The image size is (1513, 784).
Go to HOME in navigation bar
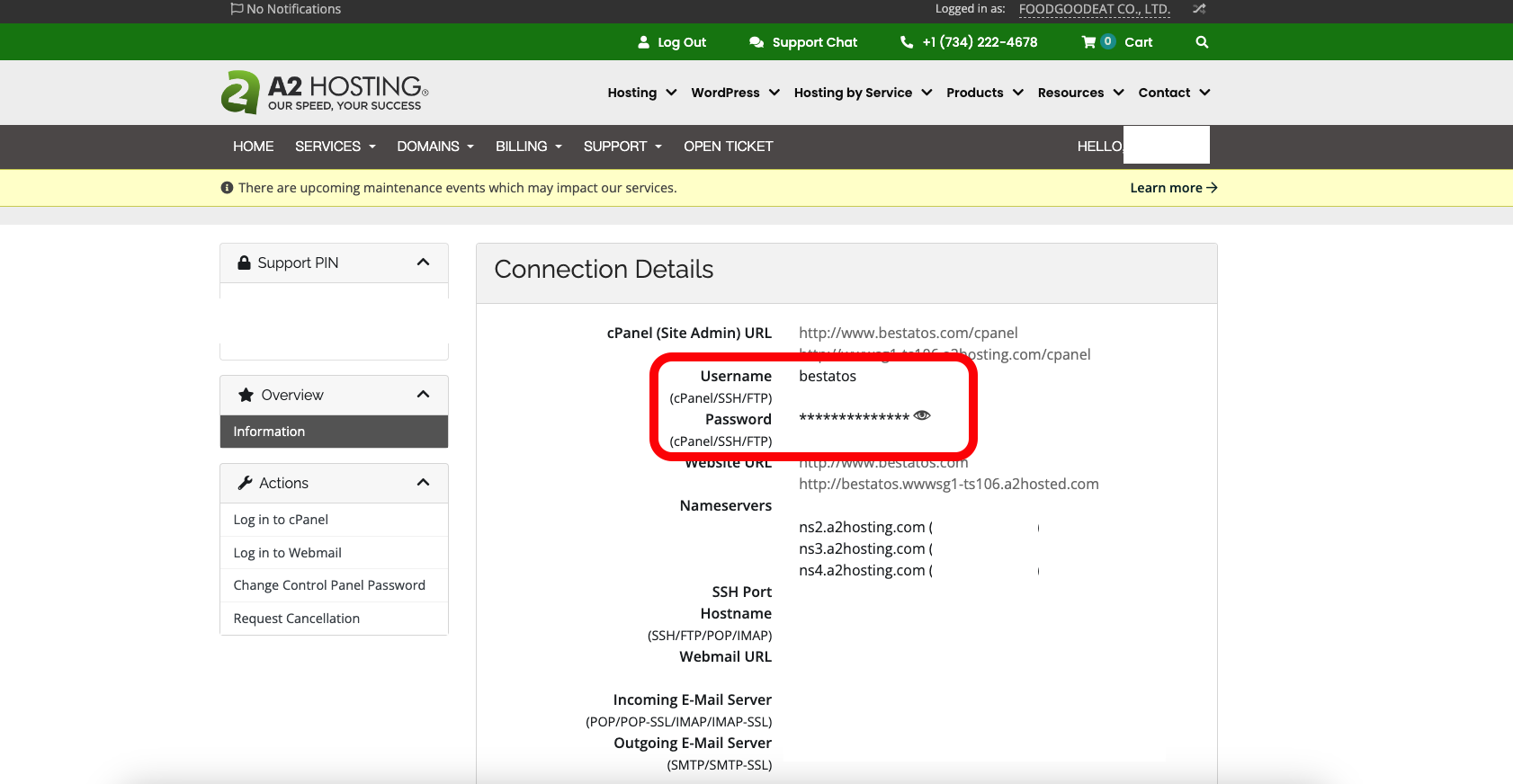point(254,147)
